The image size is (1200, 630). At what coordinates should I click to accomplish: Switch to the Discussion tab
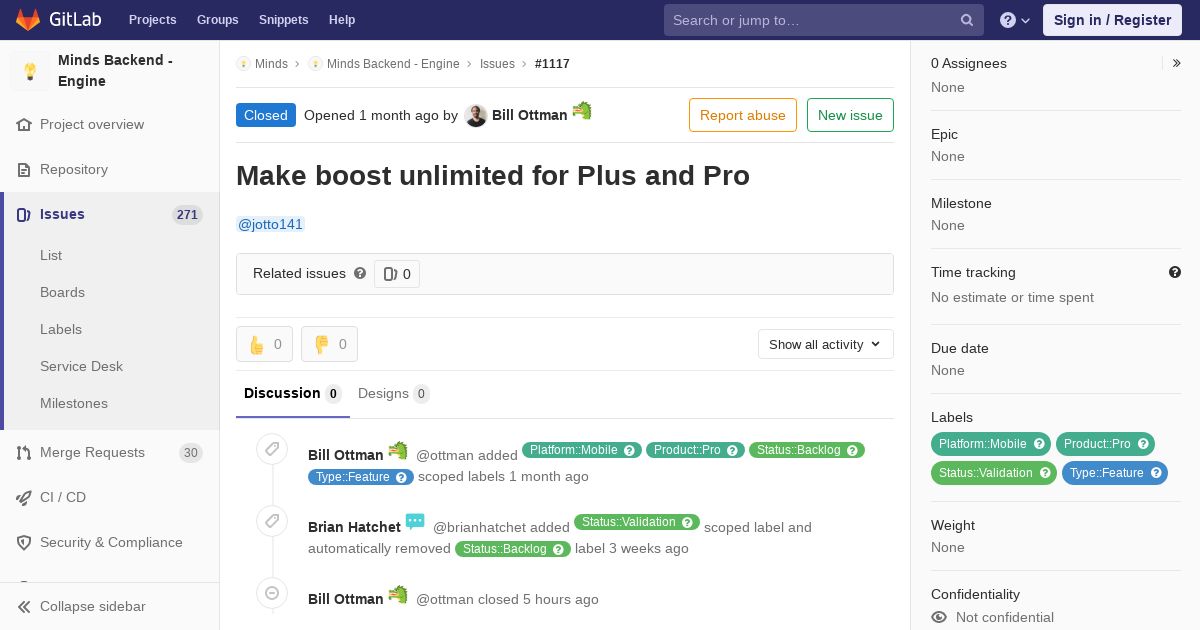pyautogui.click(x=292, y=393)
